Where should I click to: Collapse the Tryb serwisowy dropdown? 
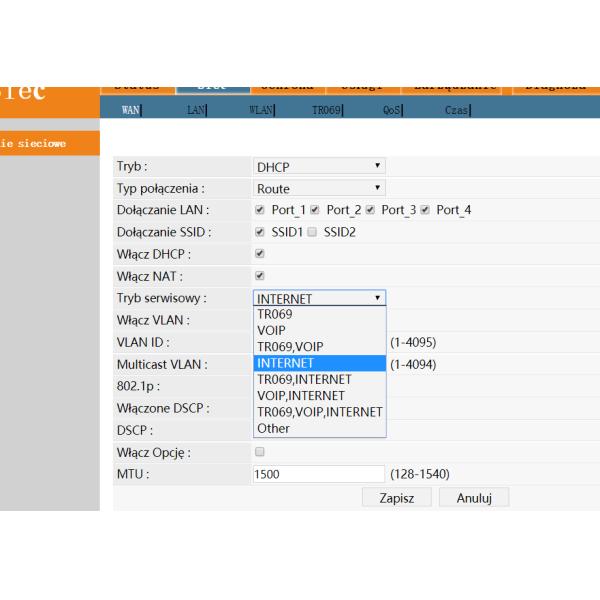coord(319,298)
